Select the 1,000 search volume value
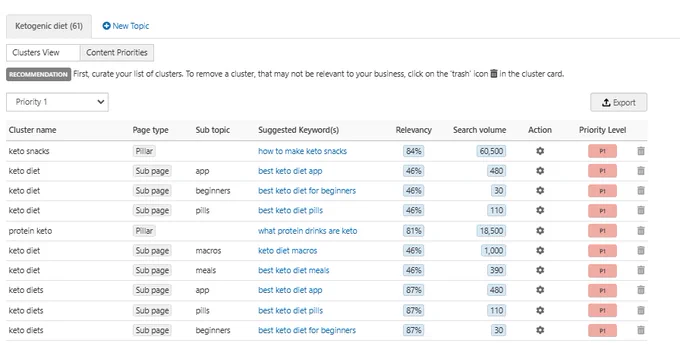This screenshot has height=362, width=680. (494, 250)
